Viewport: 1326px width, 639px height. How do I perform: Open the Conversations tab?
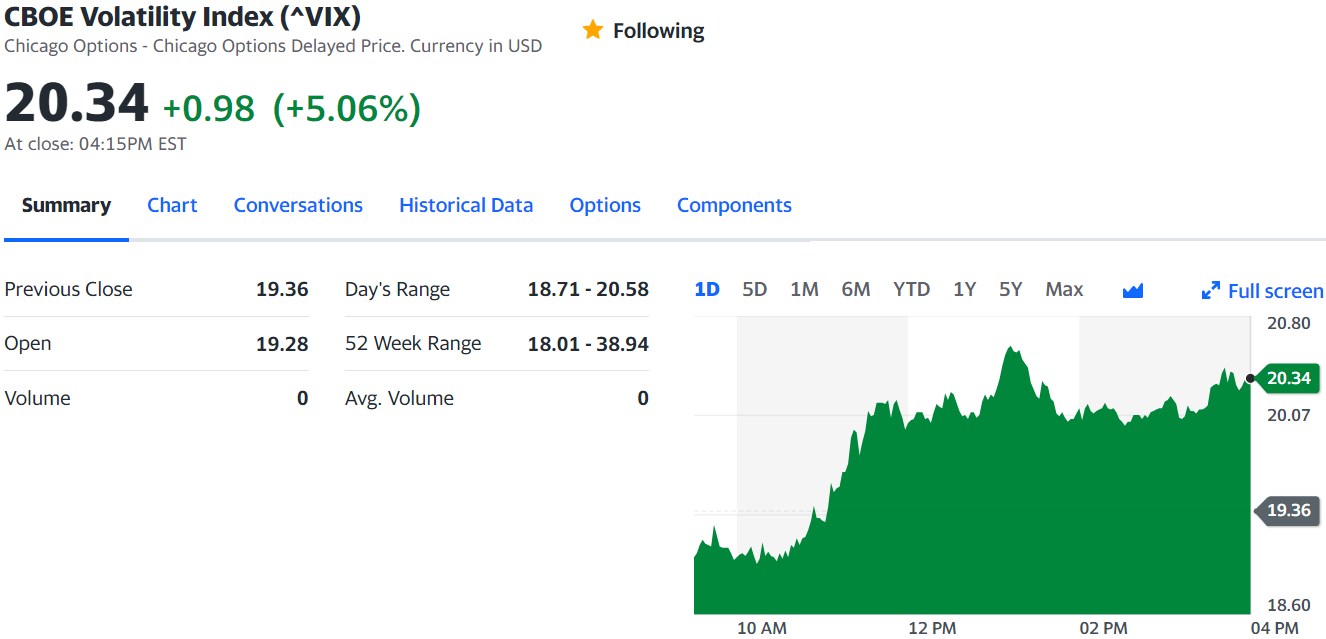tap(298, 205)
